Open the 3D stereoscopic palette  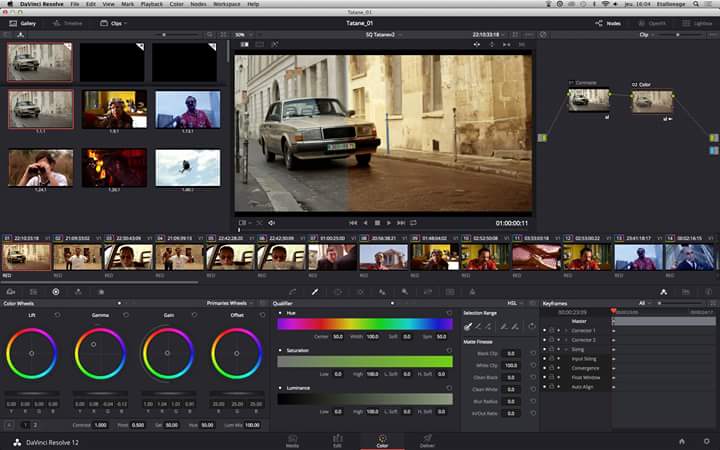pyautogui.click(x=450, y=292)
